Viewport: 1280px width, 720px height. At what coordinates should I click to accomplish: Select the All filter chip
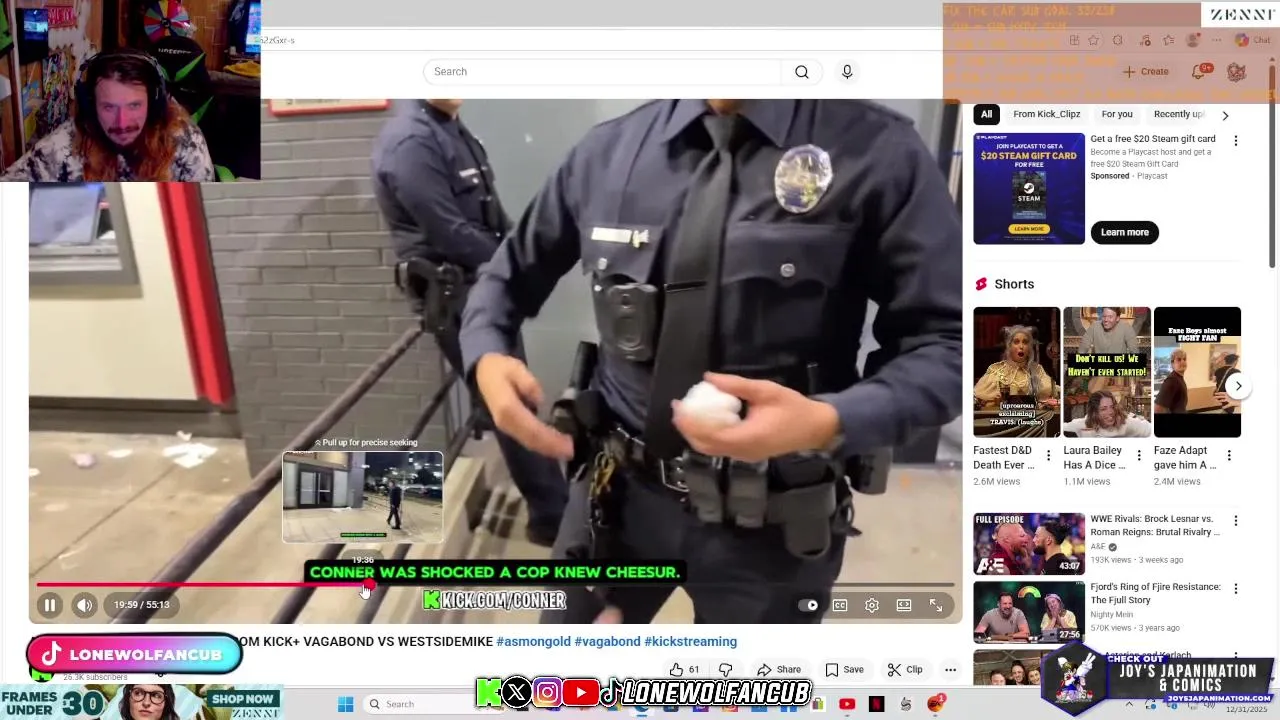click(986, 114)
